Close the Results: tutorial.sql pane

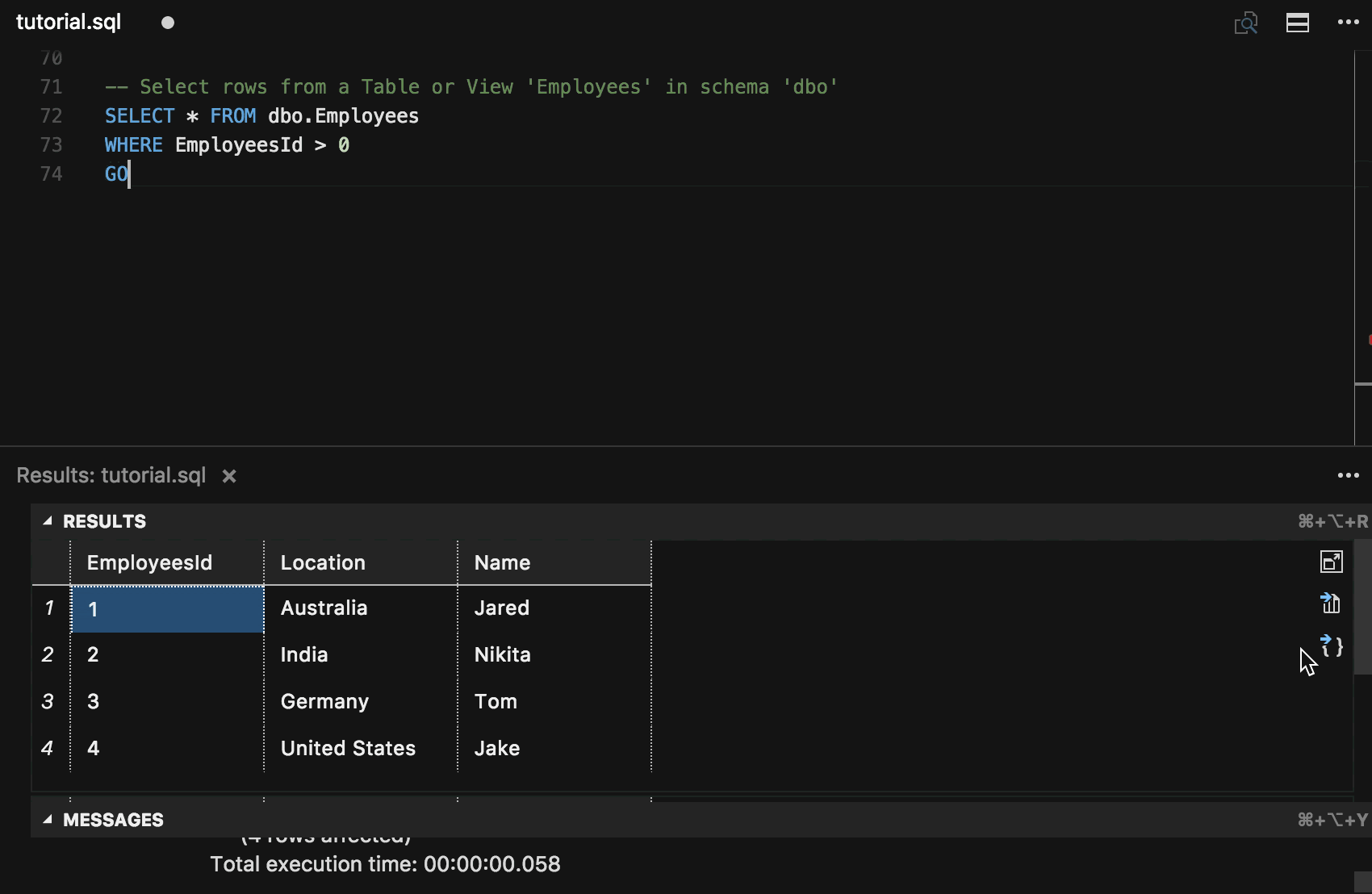pos(228,476)
